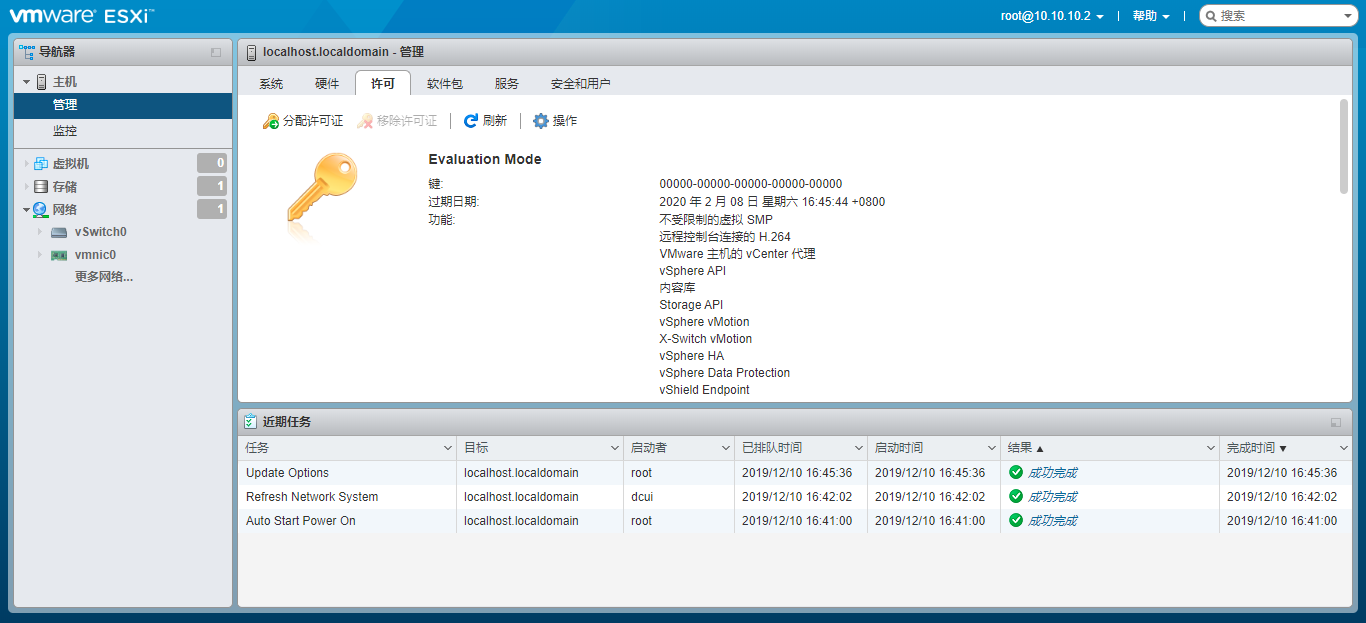Collapse the 主机 host tree node
1366x623 pixels.
coord(27,82)
